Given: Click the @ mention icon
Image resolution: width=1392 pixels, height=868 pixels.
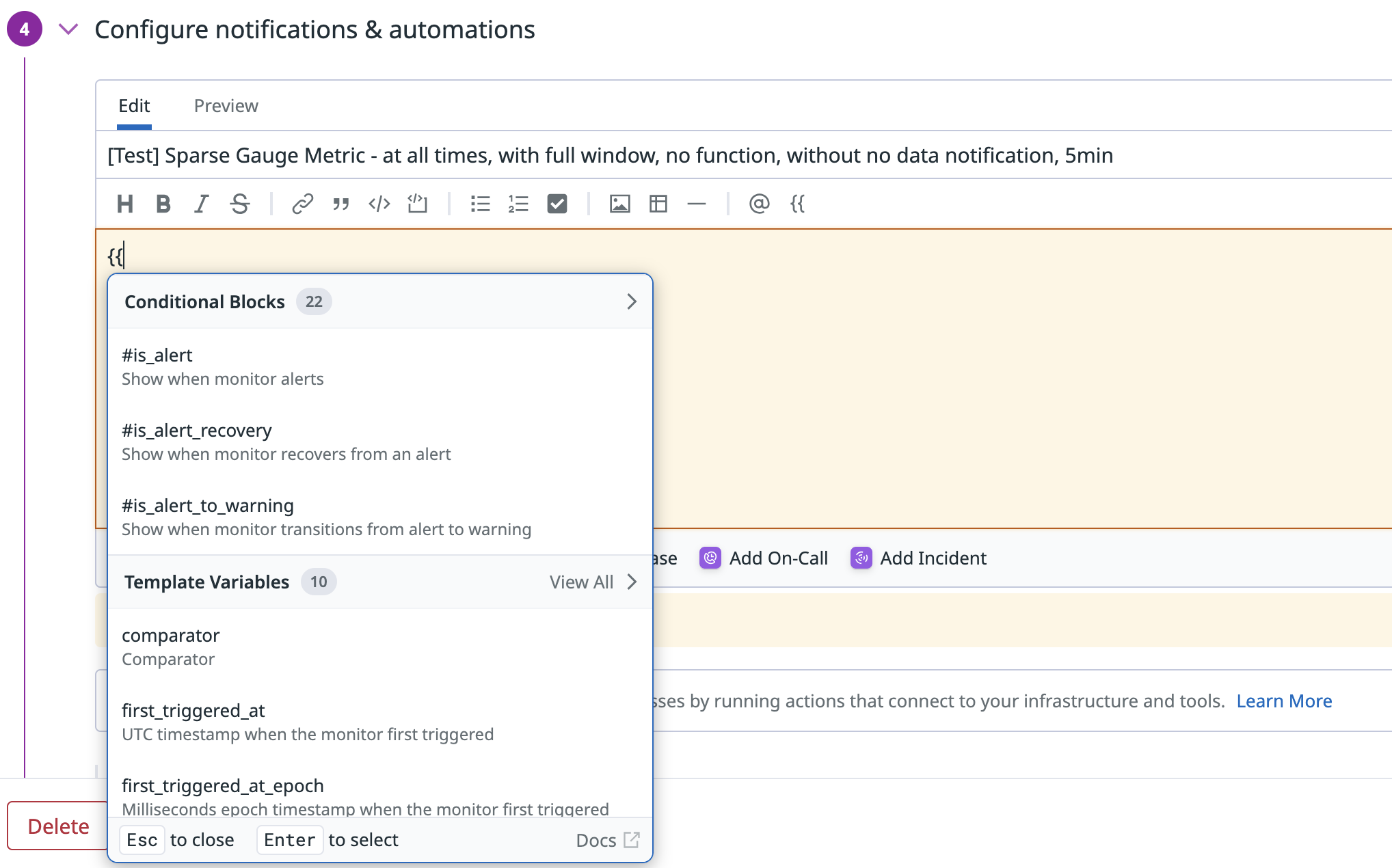Looking at the screenshot, I should (759, 204).
